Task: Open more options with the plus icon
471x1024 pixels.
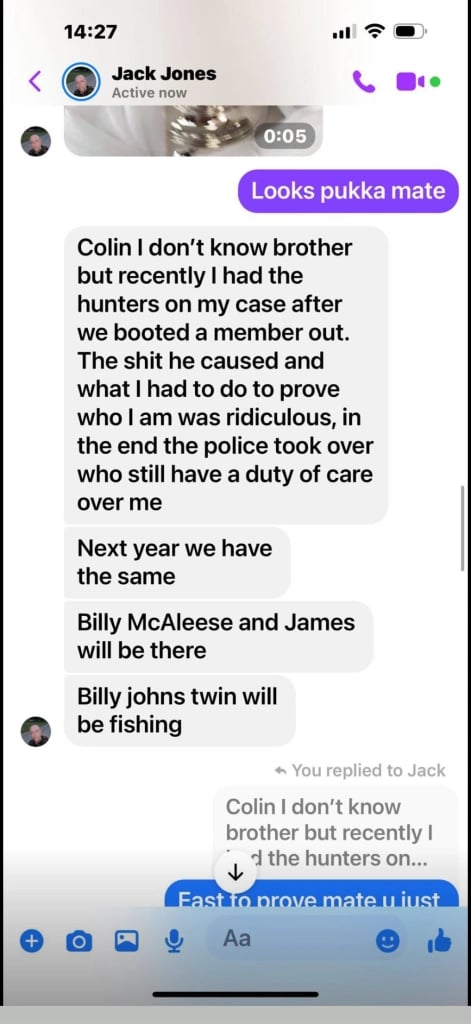Action: [x=31, y=941]
